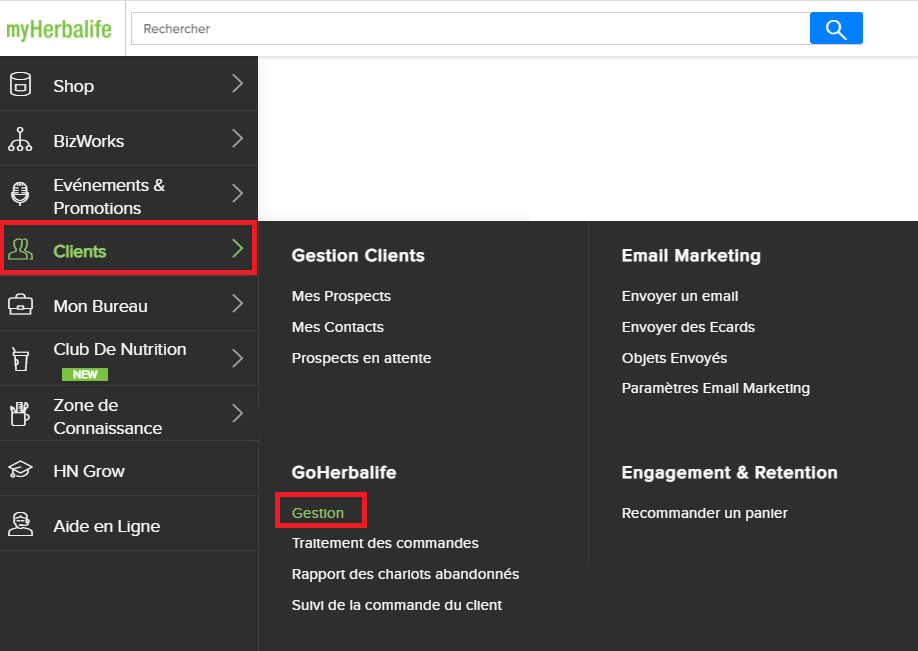Viewport: 918px width, 651px height.
Task: Click the Mon Bureau briefcase icon
Action: coord(20,304)
